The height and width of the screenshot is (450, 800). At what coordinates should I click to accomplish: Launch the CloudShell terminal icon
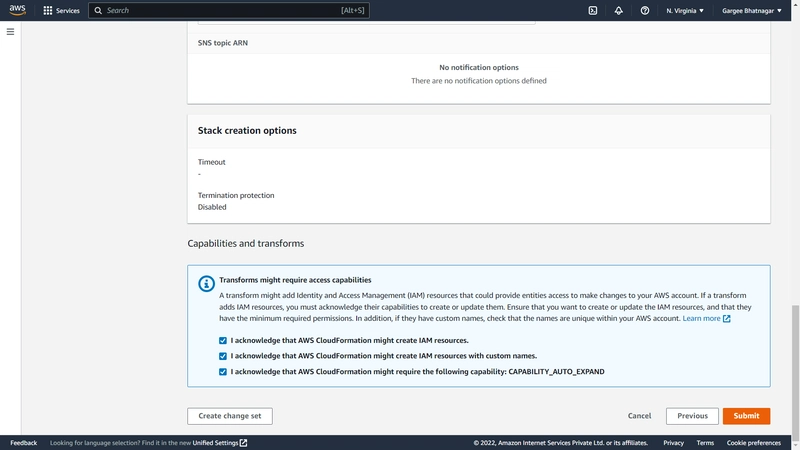[x=592, y=10]
